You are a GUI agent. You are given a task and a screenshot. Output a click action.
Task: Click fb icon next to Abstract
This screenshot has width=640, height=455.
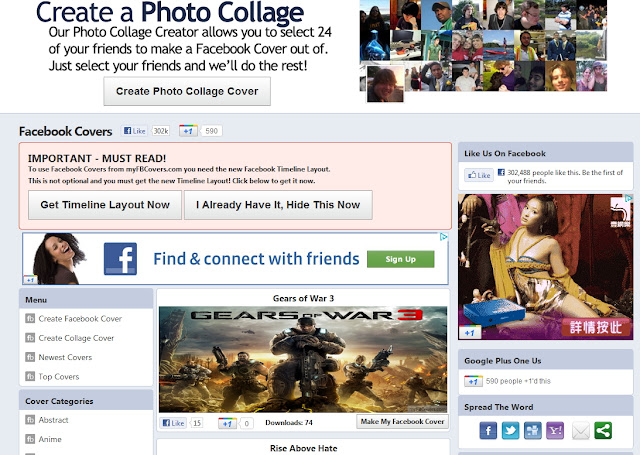click(30, 419)
